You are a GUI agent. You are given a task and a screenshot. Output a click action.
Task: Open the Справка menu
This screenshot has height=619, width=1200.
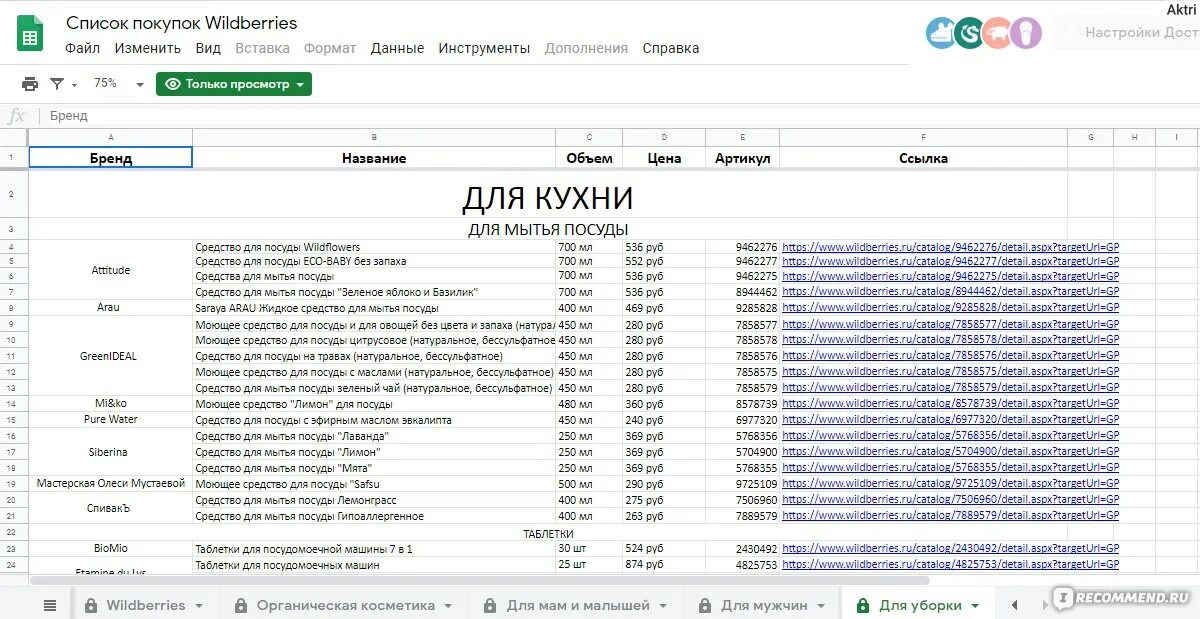(x=671, y=48)
